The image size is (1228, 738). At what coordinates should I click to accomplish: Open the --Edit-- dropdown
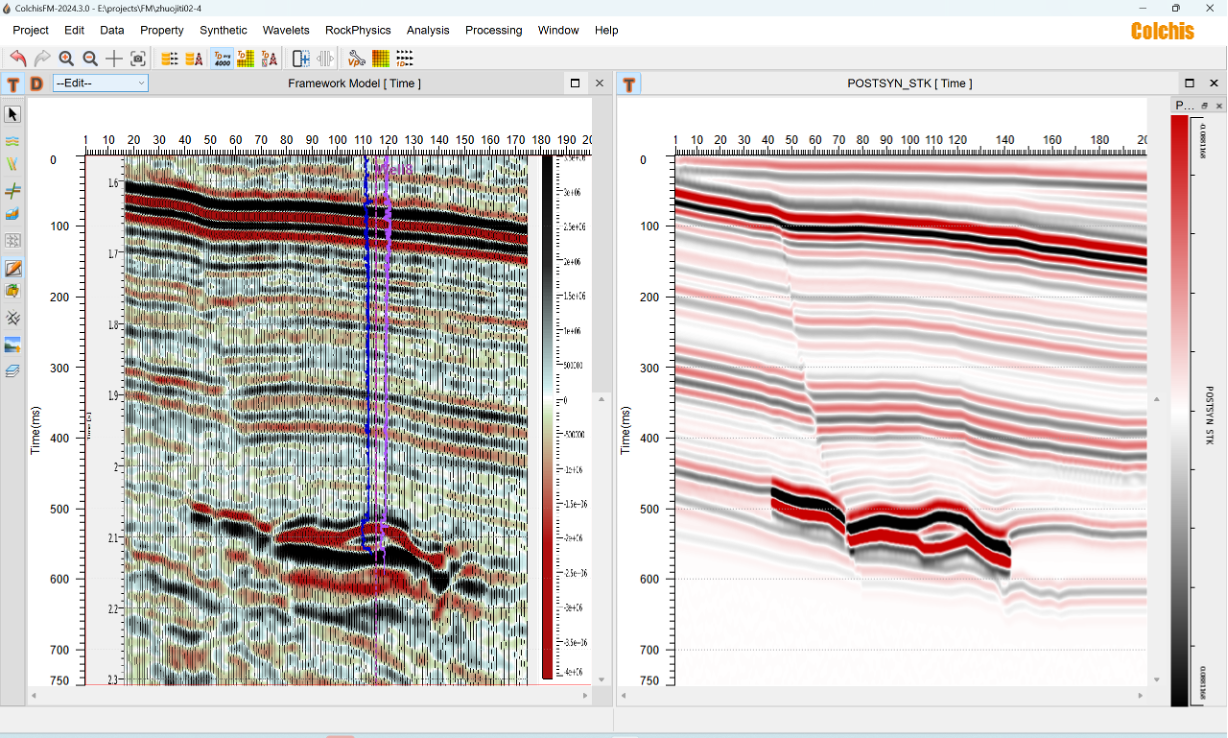(x=101, y=83)
